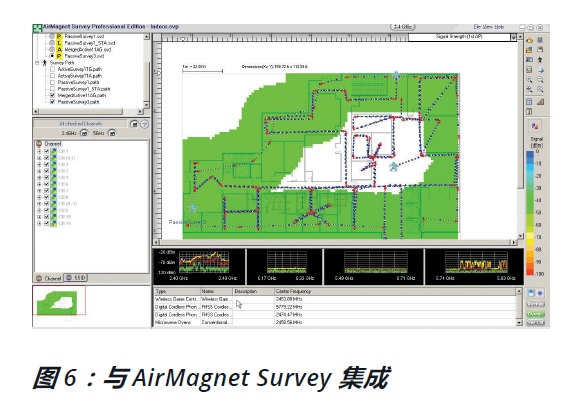Image resolution: width=587 pixels, height=411 pixels.
Task: Open the File menu
Action: (477, 27)
